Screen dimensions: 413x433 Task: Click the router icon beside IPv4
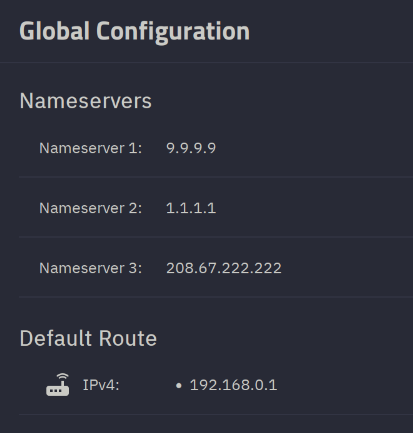(58, 385)
